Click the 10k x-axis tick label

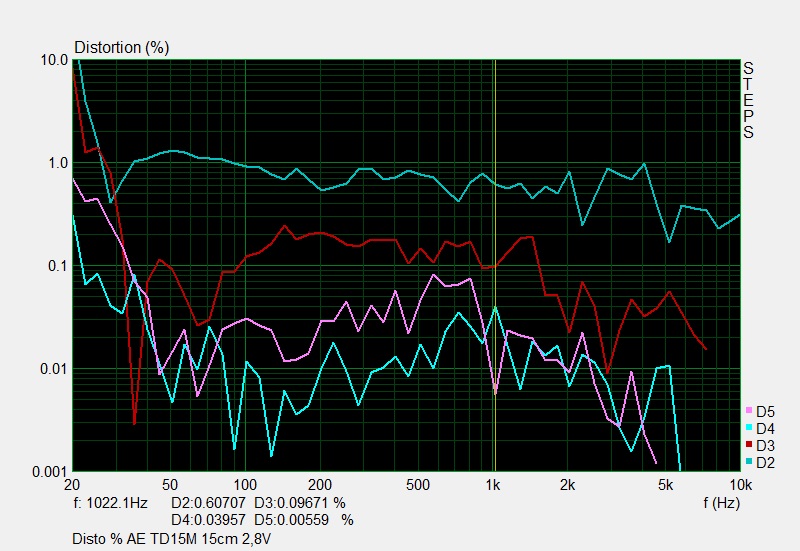pyautogui.click(x=741, y=485)
